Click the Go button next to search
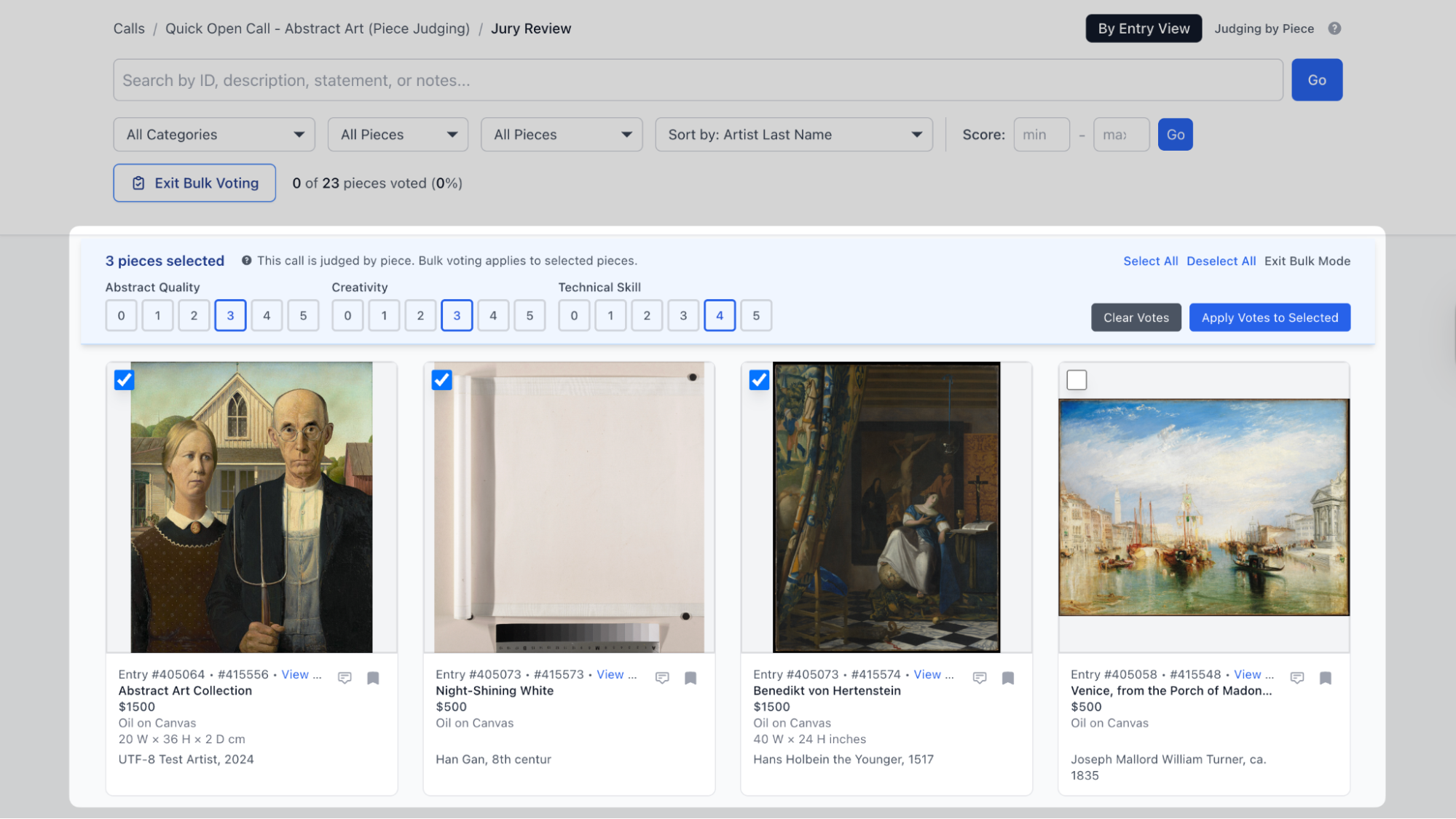This screenshot has height=819, width=1456. click(1317, 80)
